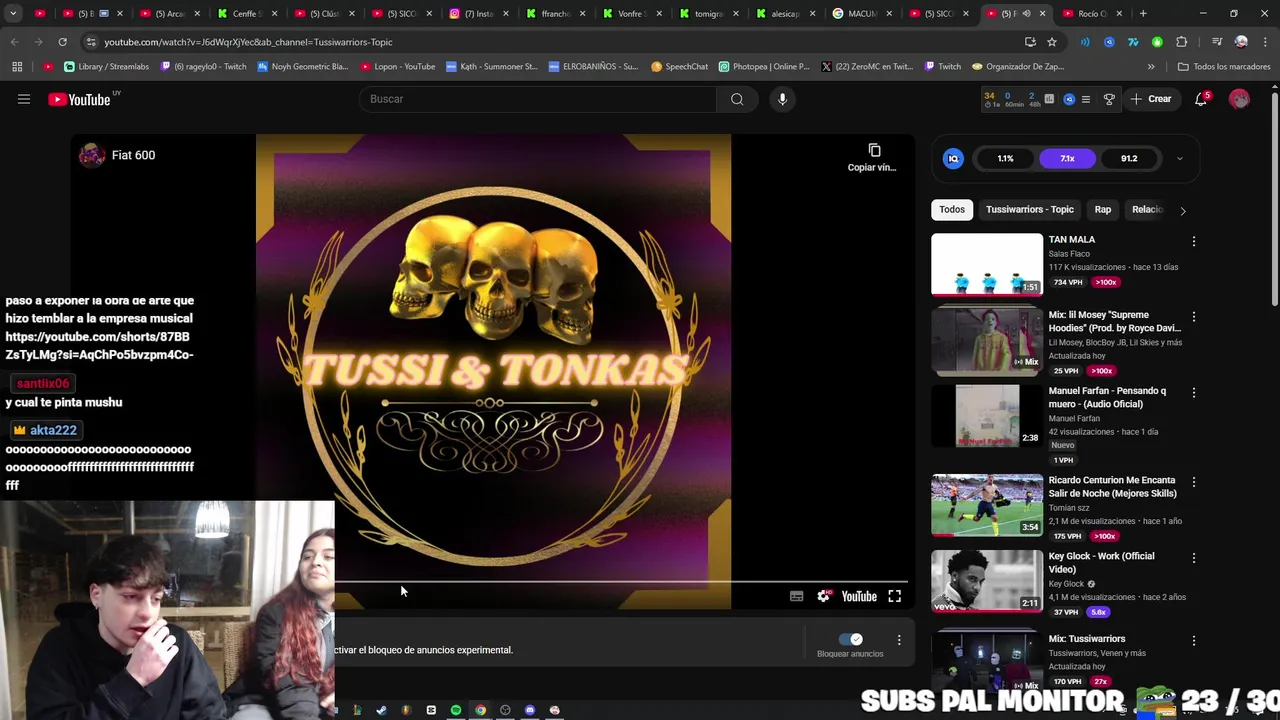Viewport: 1280px width, 720px height.
Task: Open the list icon beside the trophy
Action: click(1086, 99)
